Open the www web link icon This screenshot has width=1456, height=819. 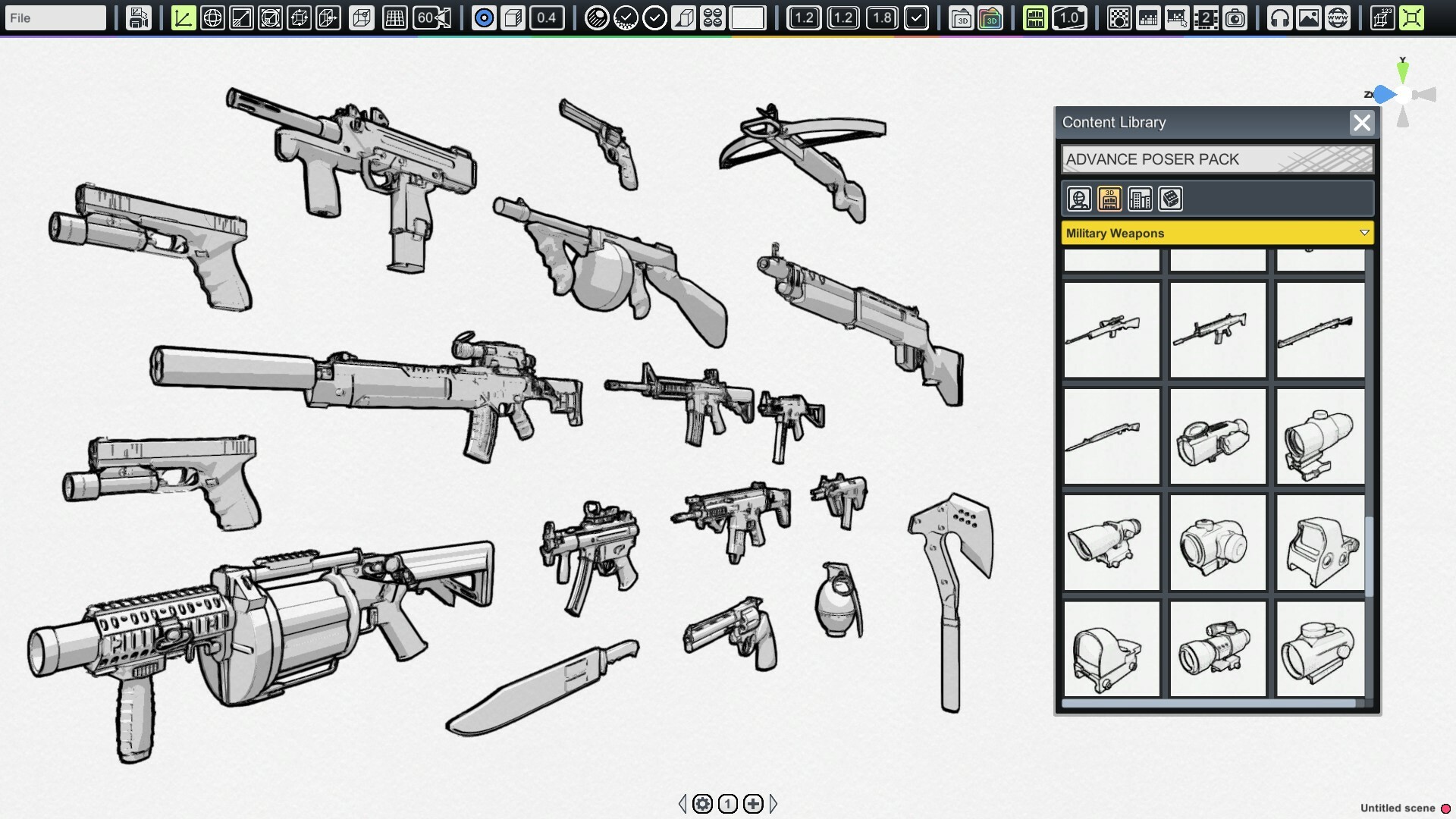pyautogui.click(x=1338, y=17)
